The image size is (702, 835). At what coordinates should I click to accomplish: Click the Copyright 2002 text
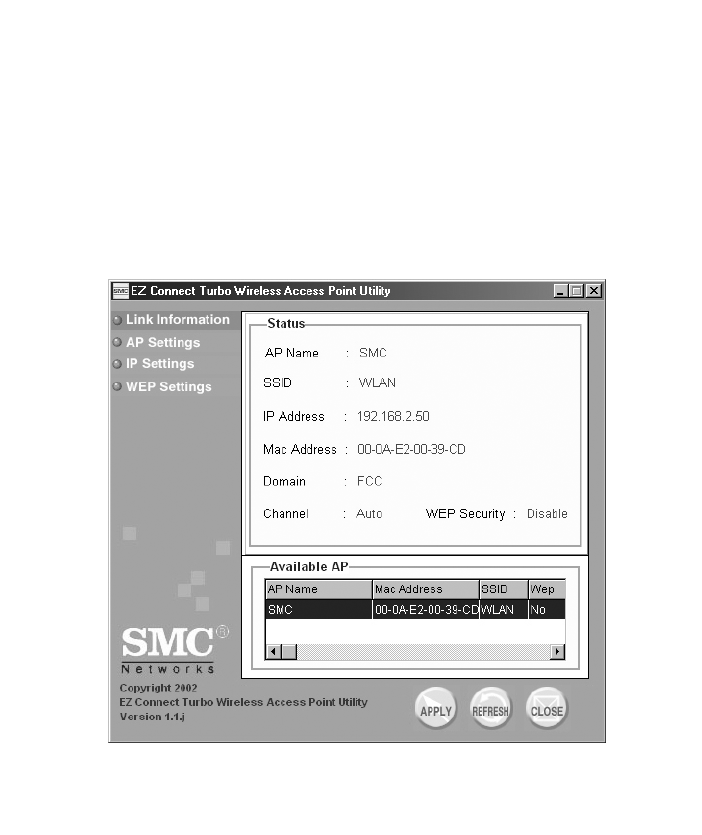[x=158, y=688]
